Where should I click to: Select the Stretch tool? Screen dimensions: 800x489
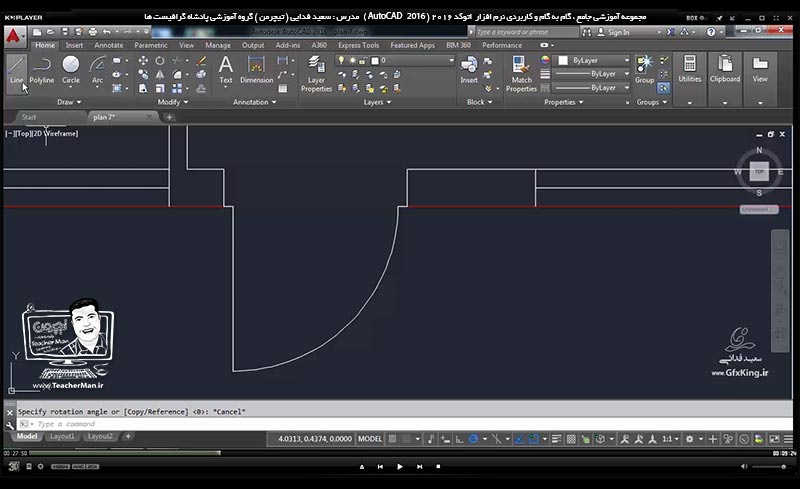pos(143,88)
